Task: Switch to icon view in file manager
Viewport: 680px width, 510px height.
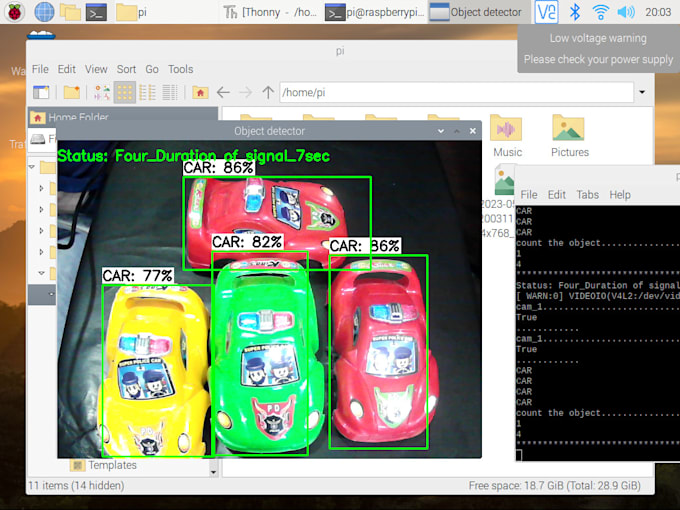Action: click(x=124, y=92)
